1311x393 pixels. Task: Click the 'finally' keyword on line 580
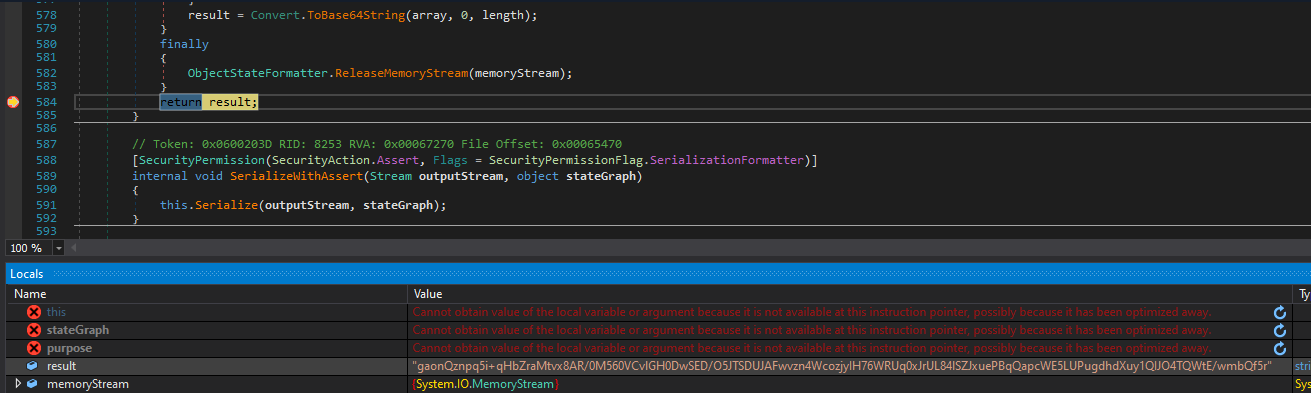184,44
